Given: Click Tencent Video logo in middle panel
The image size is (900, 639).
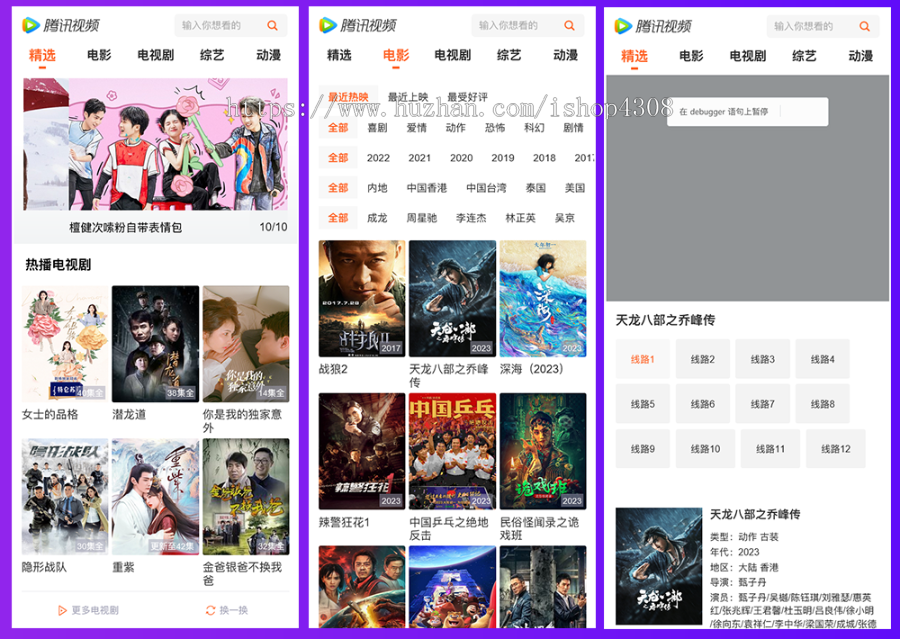Looking at the screenshot, I should pyautogui.click(x=358, y=25).
